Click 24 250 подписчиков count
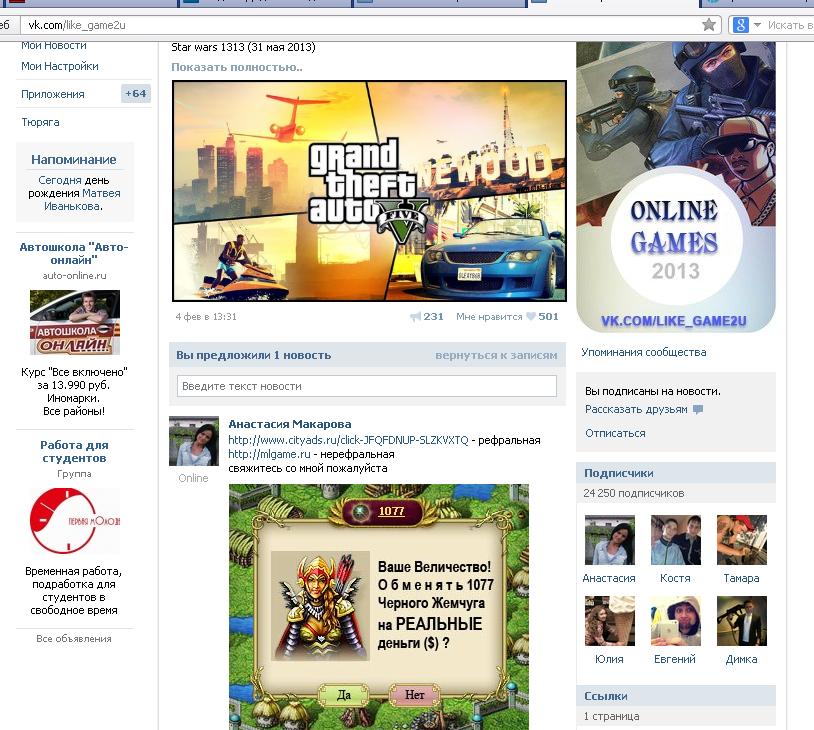 click(633, 493)
